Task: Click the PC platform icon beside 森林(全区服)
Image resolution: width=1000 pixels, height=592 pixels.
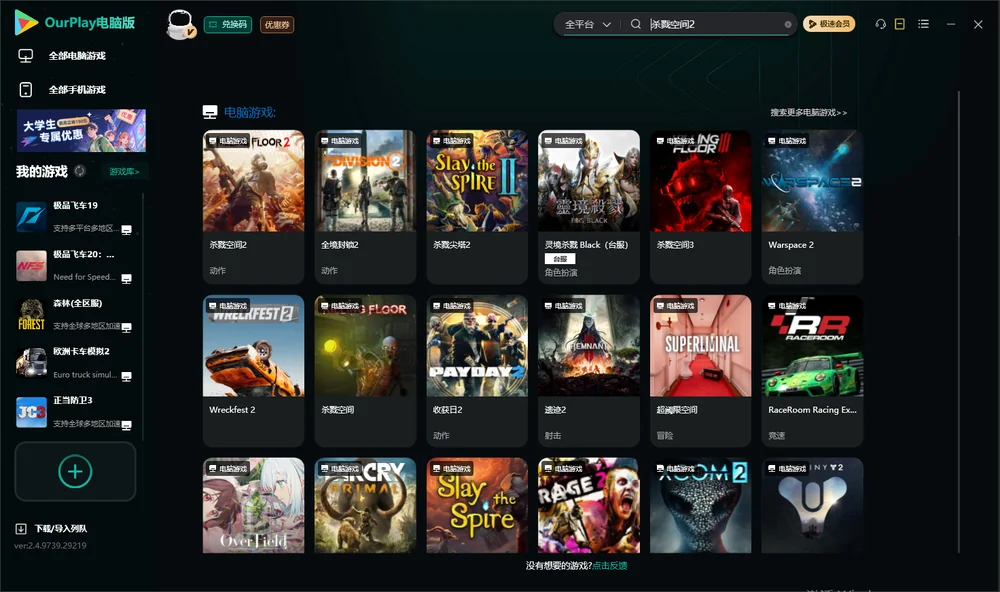Action: pos(126,327)
